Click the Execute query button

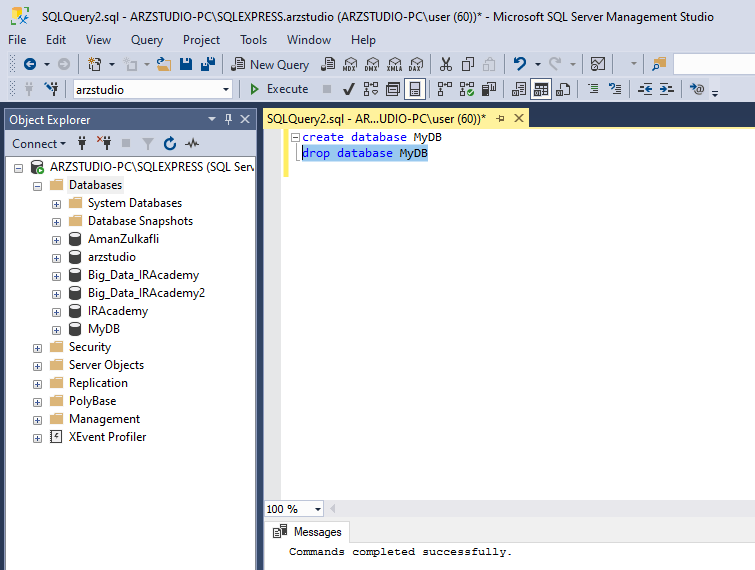[x=279, y=89]
